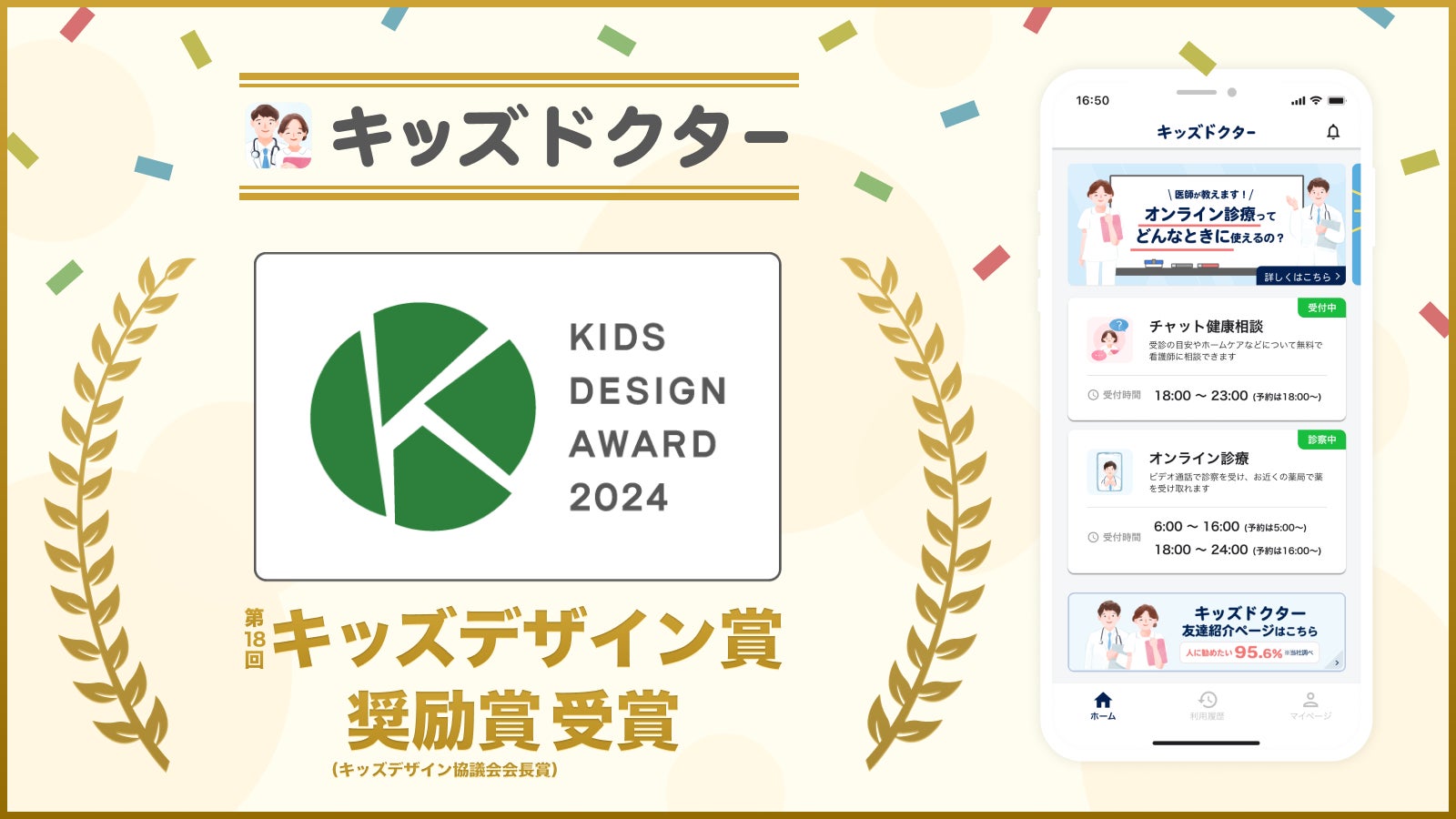Click the Kids Design Award 2024 logo

[517, 417]
